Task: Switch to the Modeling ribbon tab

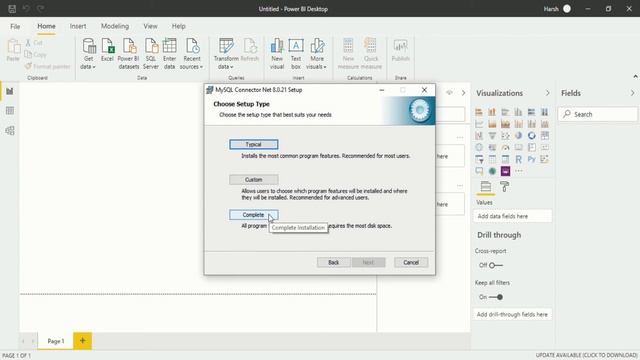Action: click(x=115, y=26)
